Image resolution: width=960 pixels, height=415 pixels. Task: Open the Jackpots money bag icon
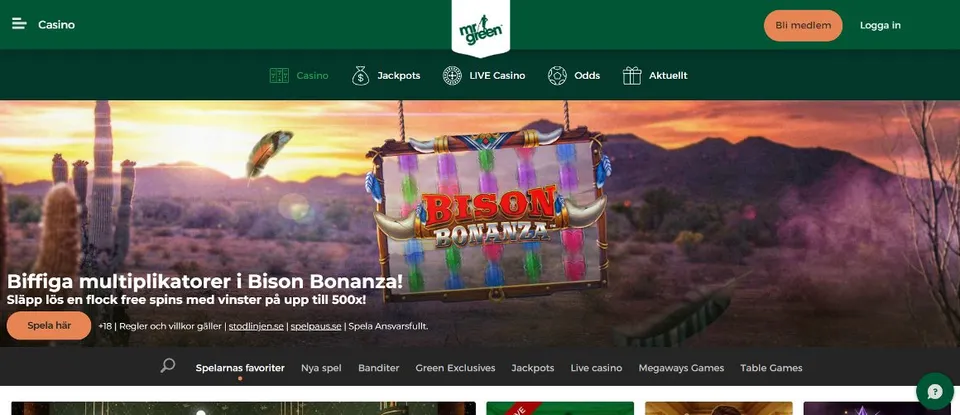coord(361,76)
